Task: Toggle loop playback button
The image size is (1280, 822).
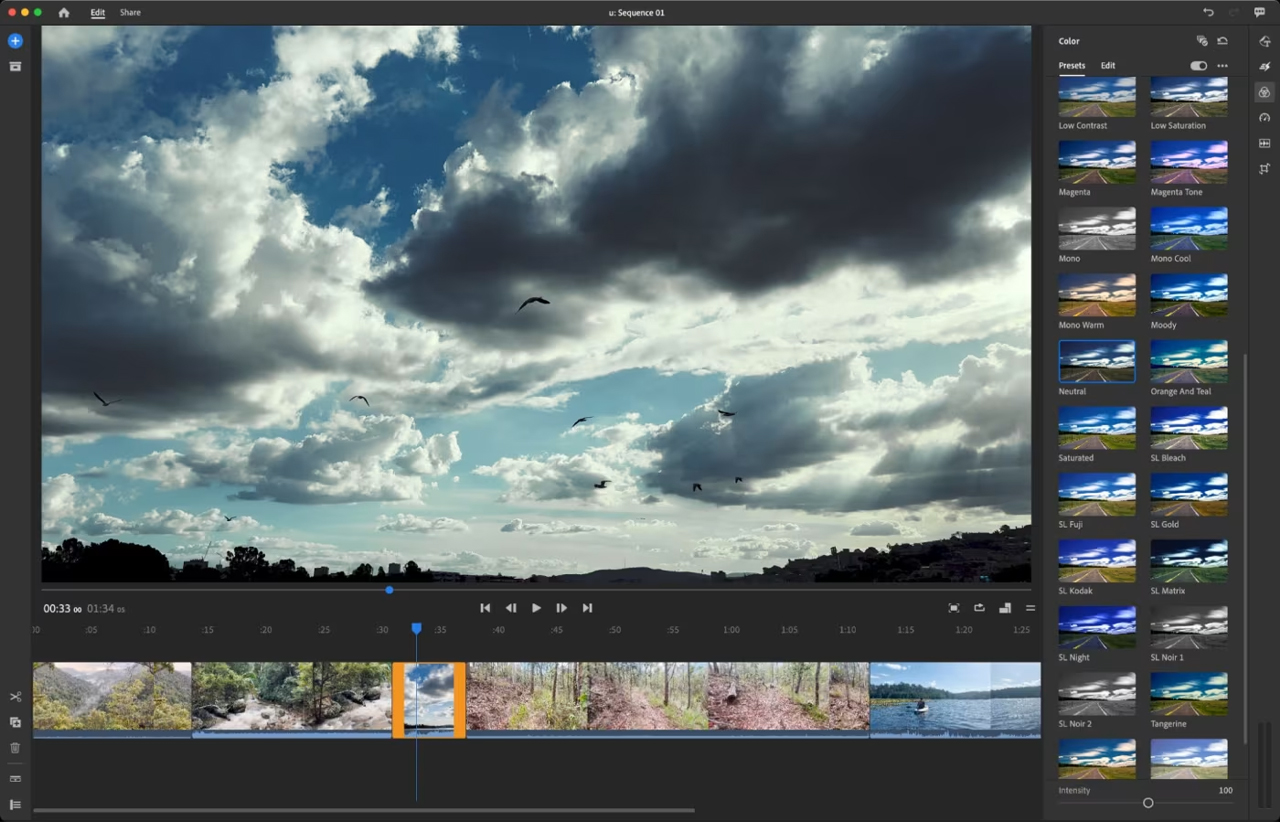Action: pyautogui.click(x=979, y=608)
